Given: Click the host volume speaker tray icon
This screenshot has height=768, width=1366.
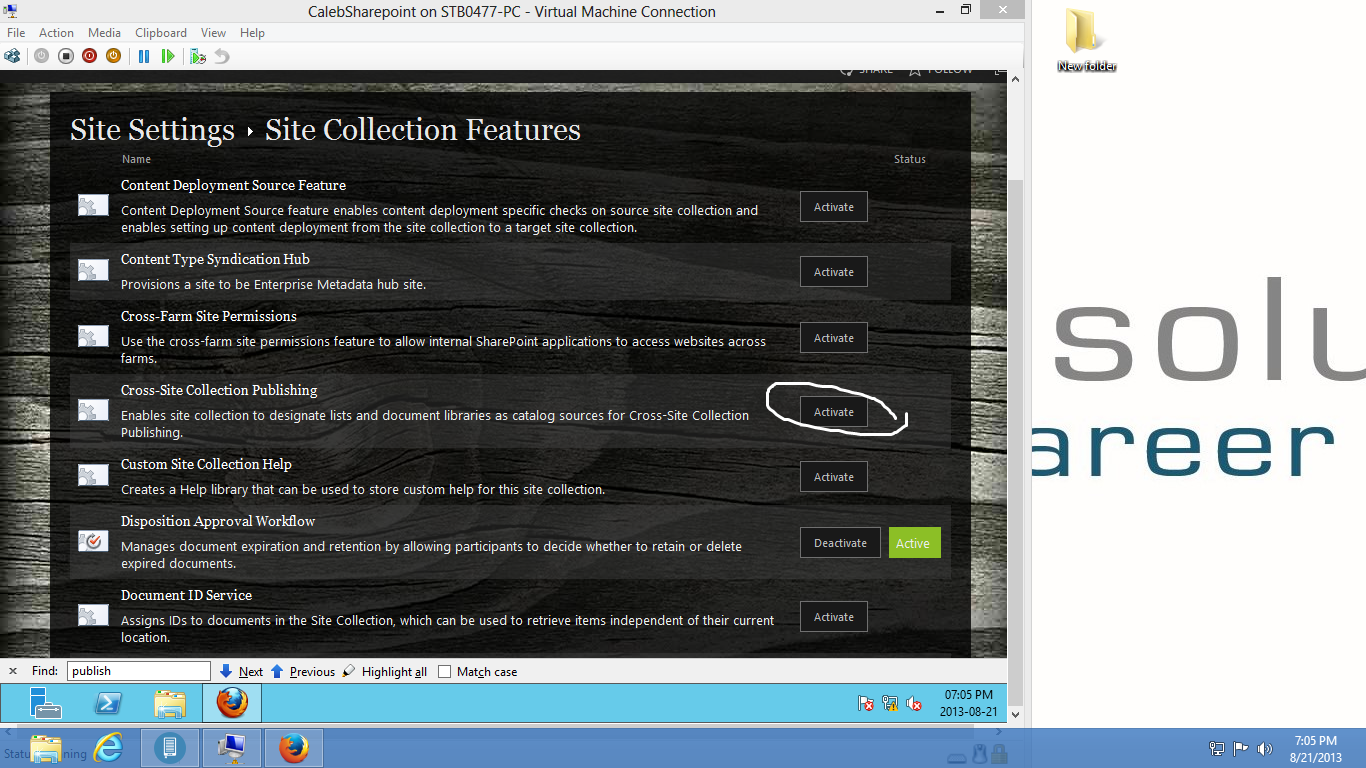Looking at the screenshot, I should (x=1265, y=748).
